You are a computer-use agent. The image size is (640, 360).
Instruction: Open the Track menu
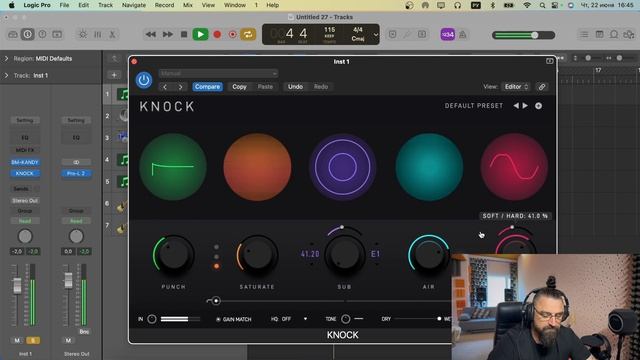point(105,5)
